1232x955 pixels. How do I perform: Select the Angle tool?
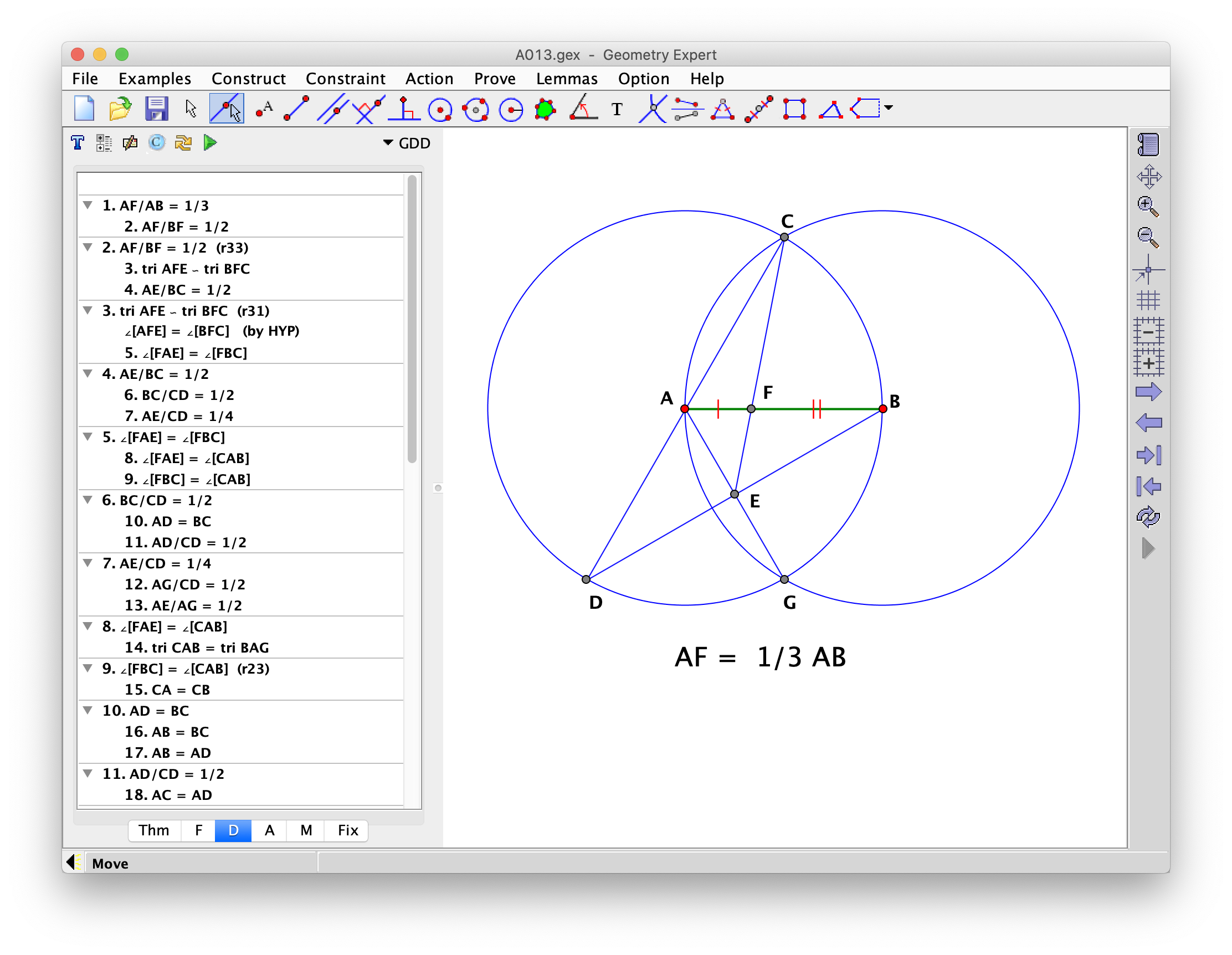pyautogui.click(x=582, y=109)
